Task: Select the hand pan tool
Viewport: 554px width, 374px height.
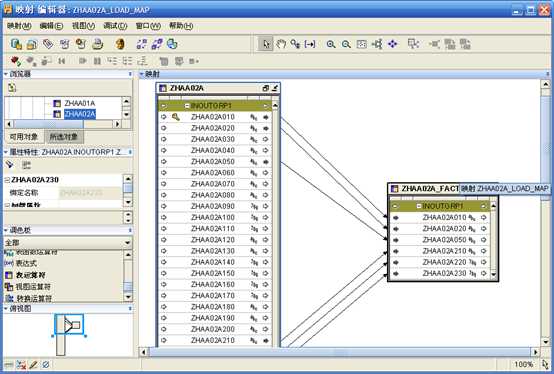Action: (281, 44)
